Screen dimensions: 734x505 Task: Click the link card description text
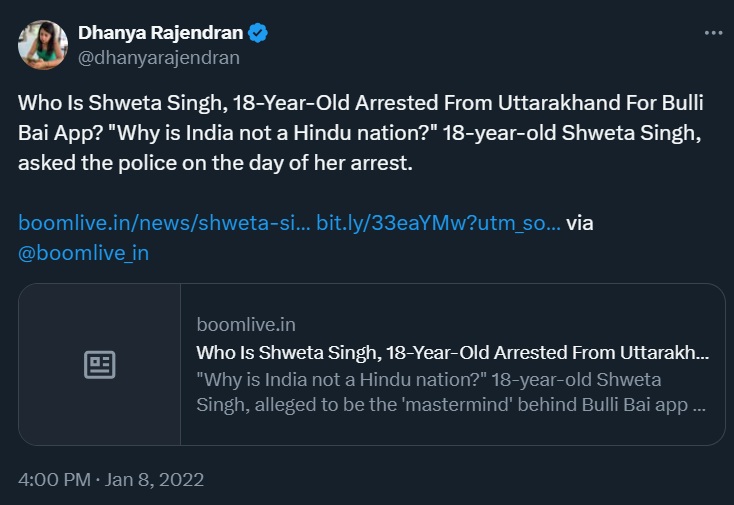(452, 393)
